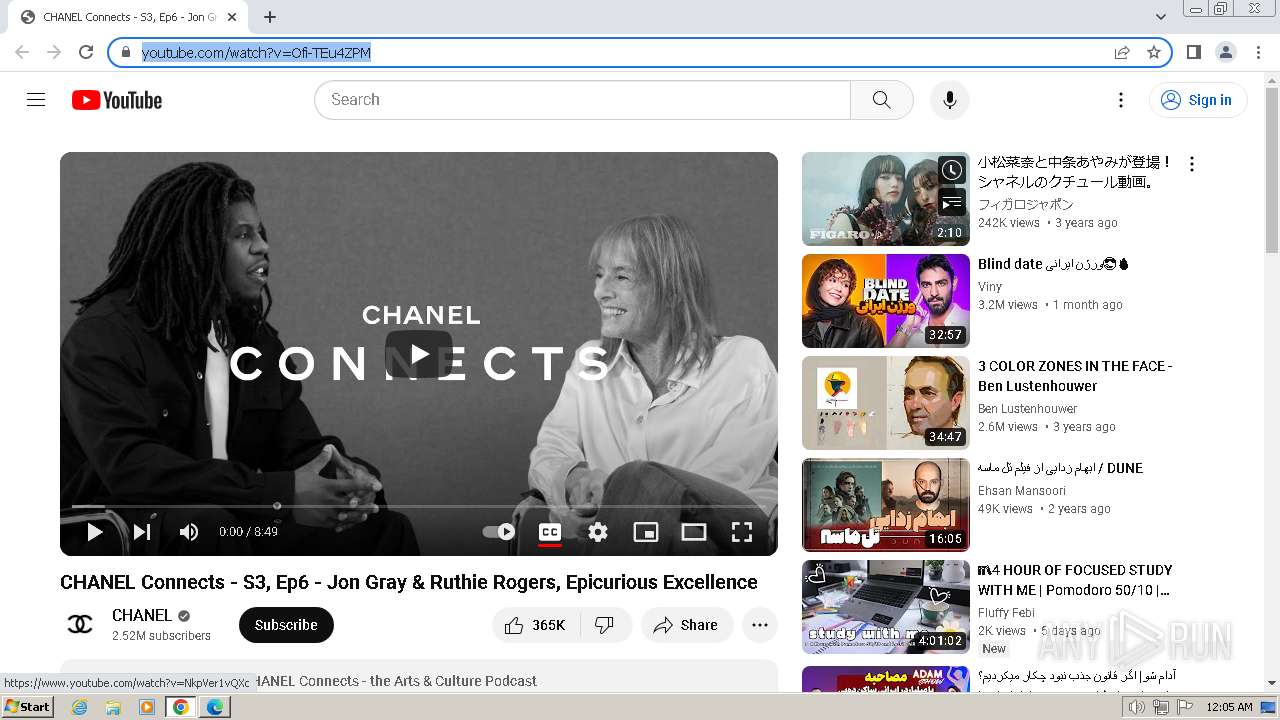Go to YouTube home via logo
Screen dimensions: 1280x720
click(x=117, y=100)
